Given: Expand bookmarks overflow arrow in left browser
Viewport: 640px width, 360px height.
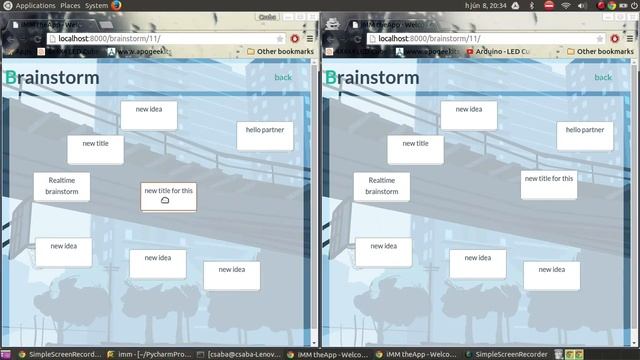Looking at the screenshot, I should coord(238,52).
